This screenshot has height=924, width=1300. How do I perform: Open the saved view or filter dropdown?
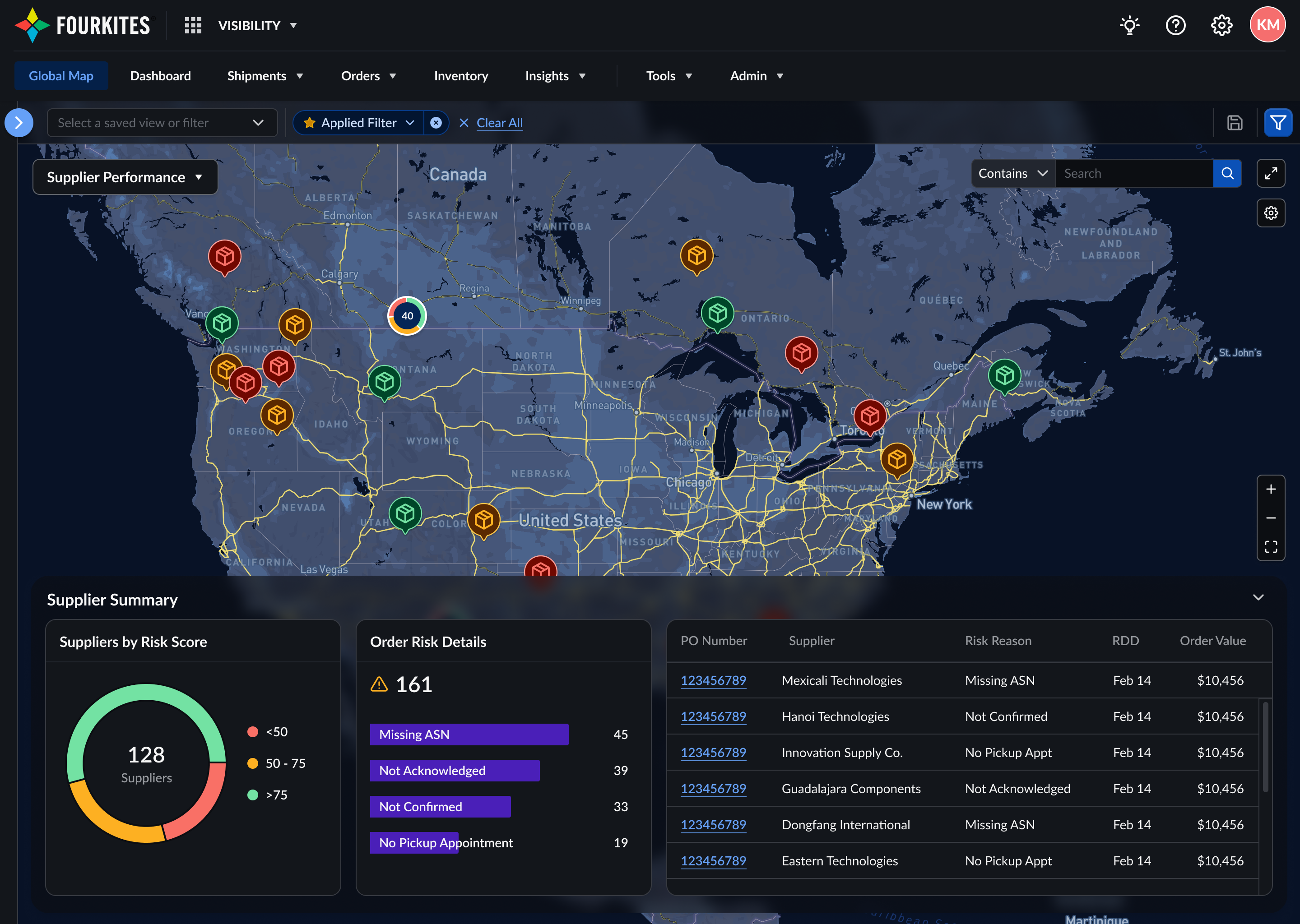pyautogui.click(x=162, y=123)
